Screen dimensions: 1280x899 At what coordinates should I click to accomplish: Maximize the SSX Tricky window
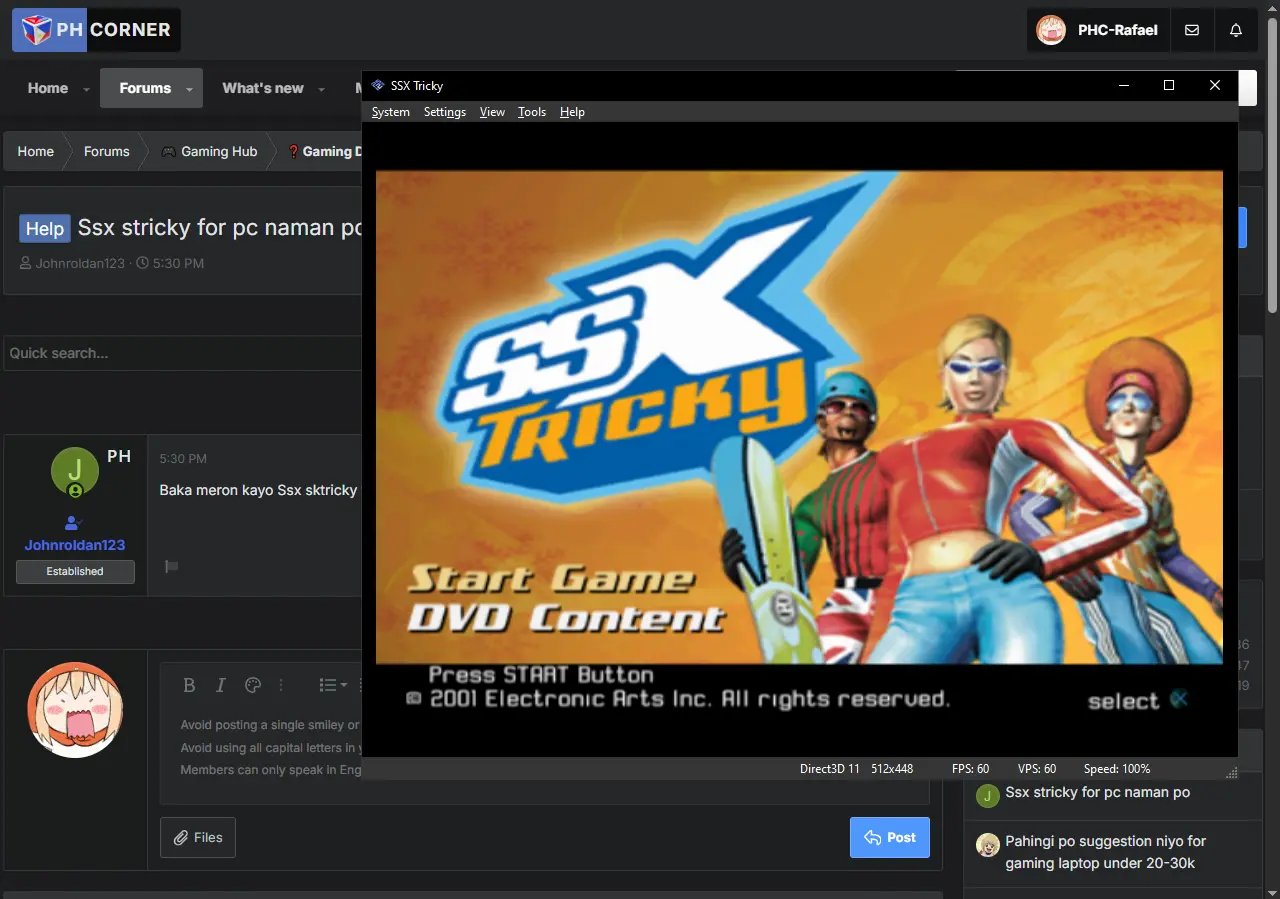pos(1169,85)
